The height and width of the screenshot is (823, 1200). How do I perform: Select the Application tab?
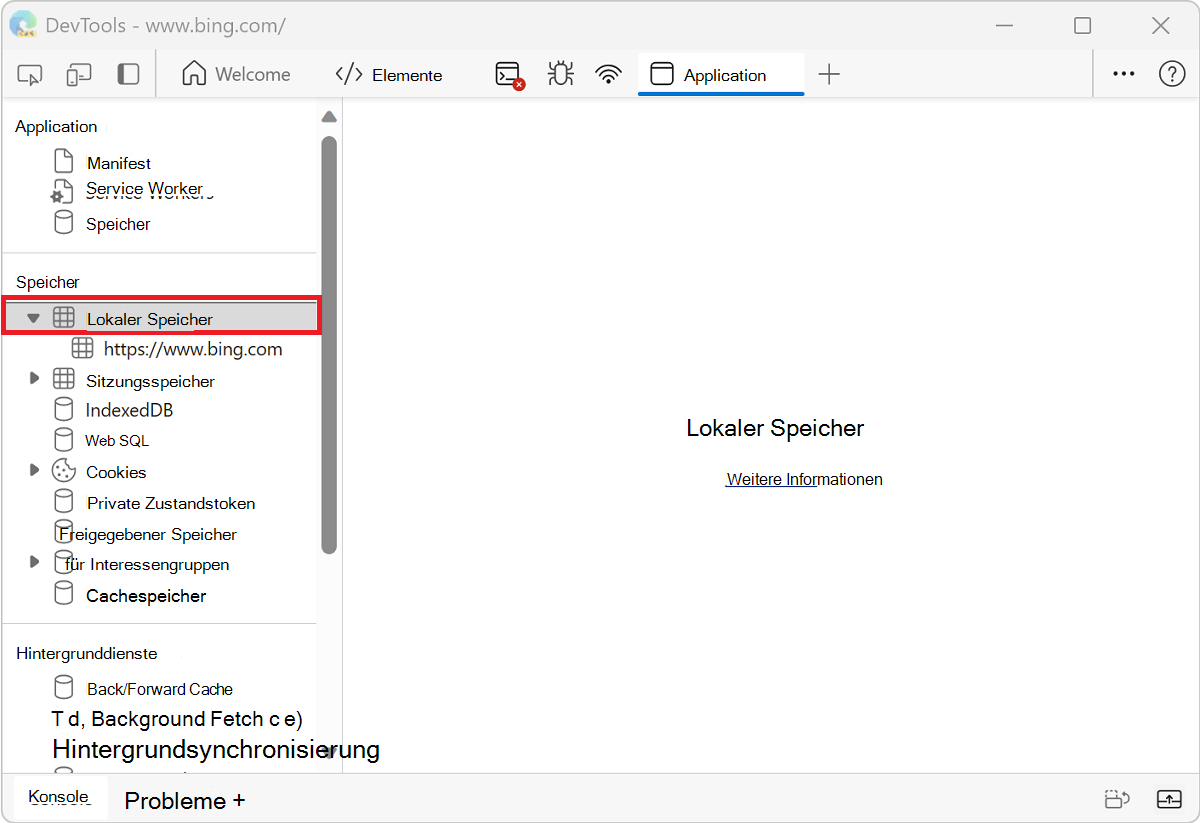click(721, 75)
